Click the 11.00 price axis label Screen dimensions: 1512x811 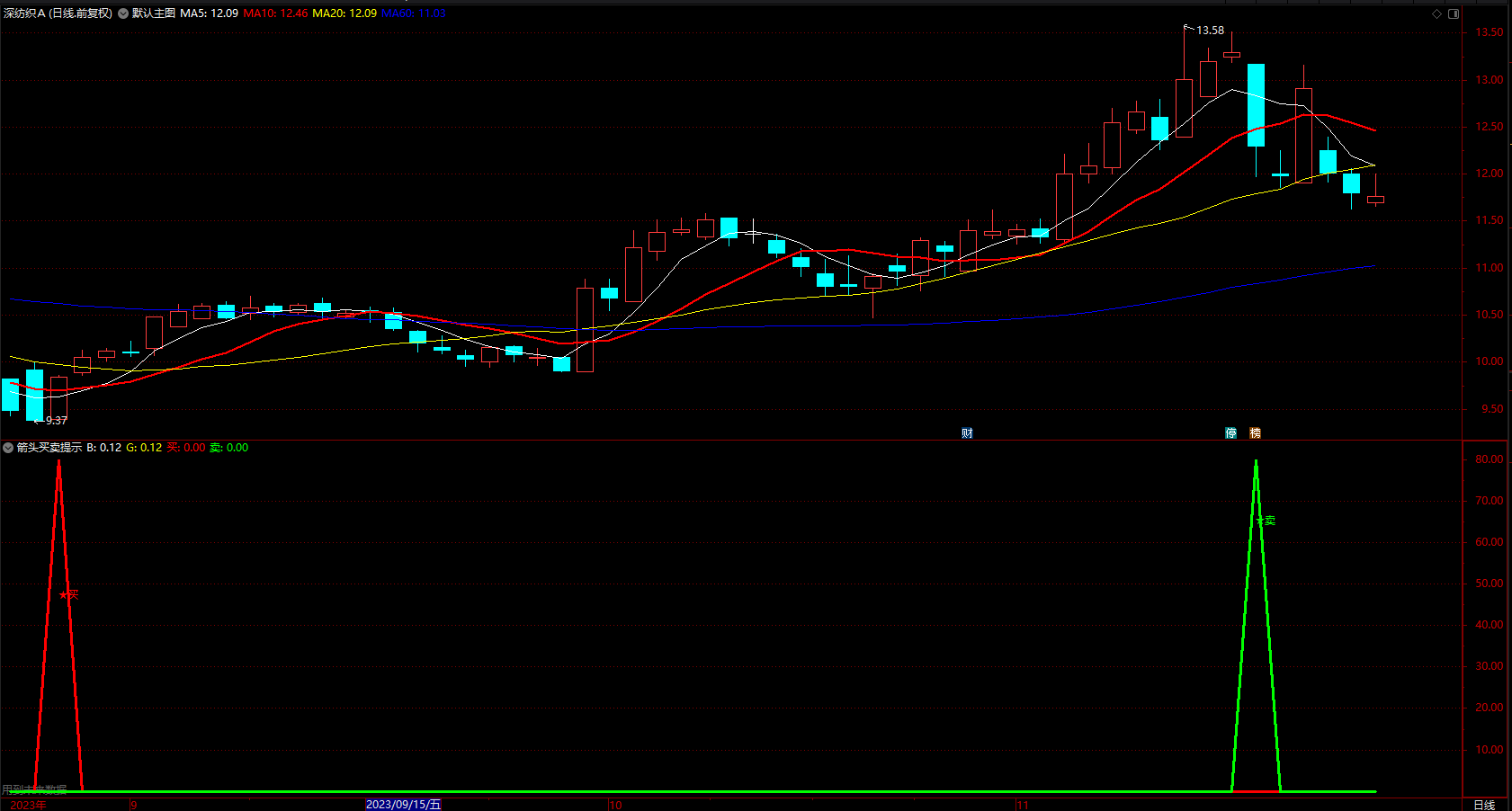1489,268
